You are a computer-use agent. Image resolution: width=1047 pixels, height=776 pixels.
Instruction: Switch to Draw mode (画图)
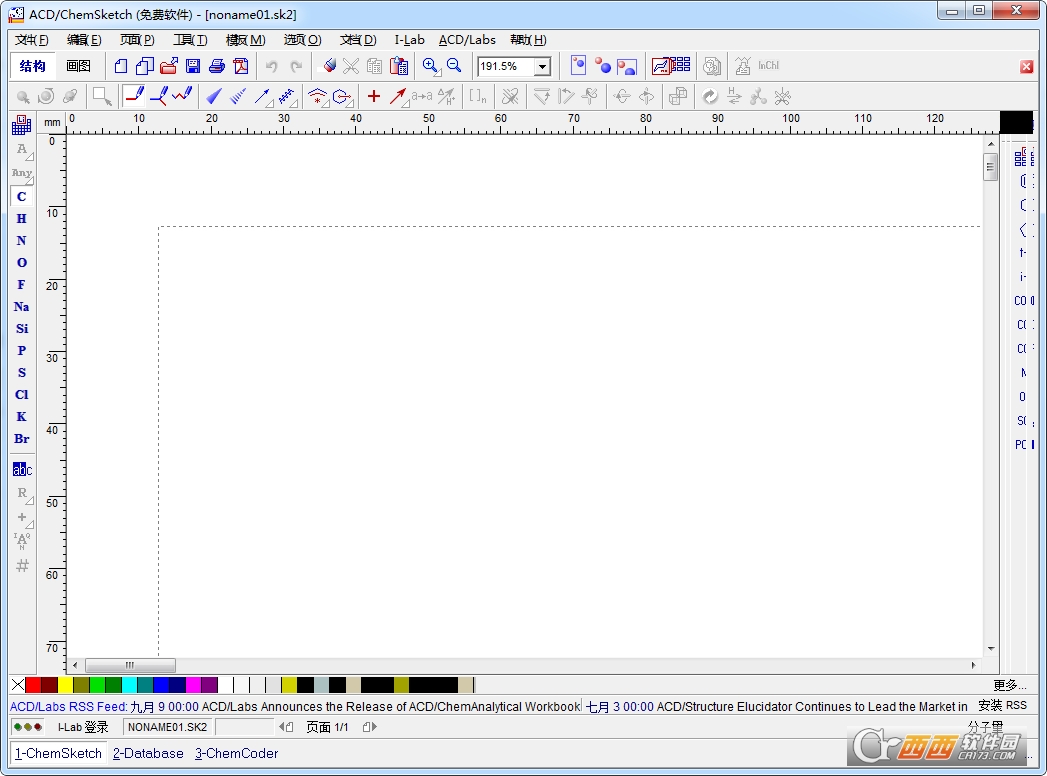pos(78,66)
